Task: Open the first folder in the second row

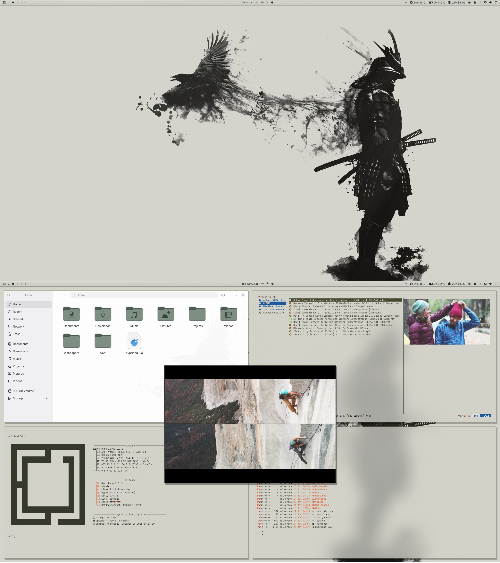Action: tap(71, 341)
